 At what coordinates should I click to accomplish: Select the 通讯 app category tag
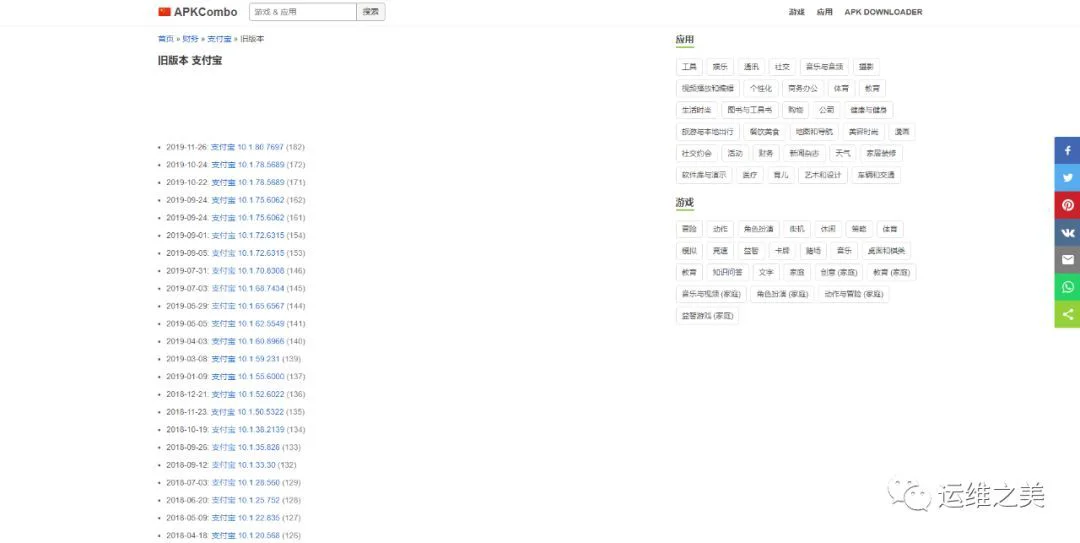click(x=751, y=67)
